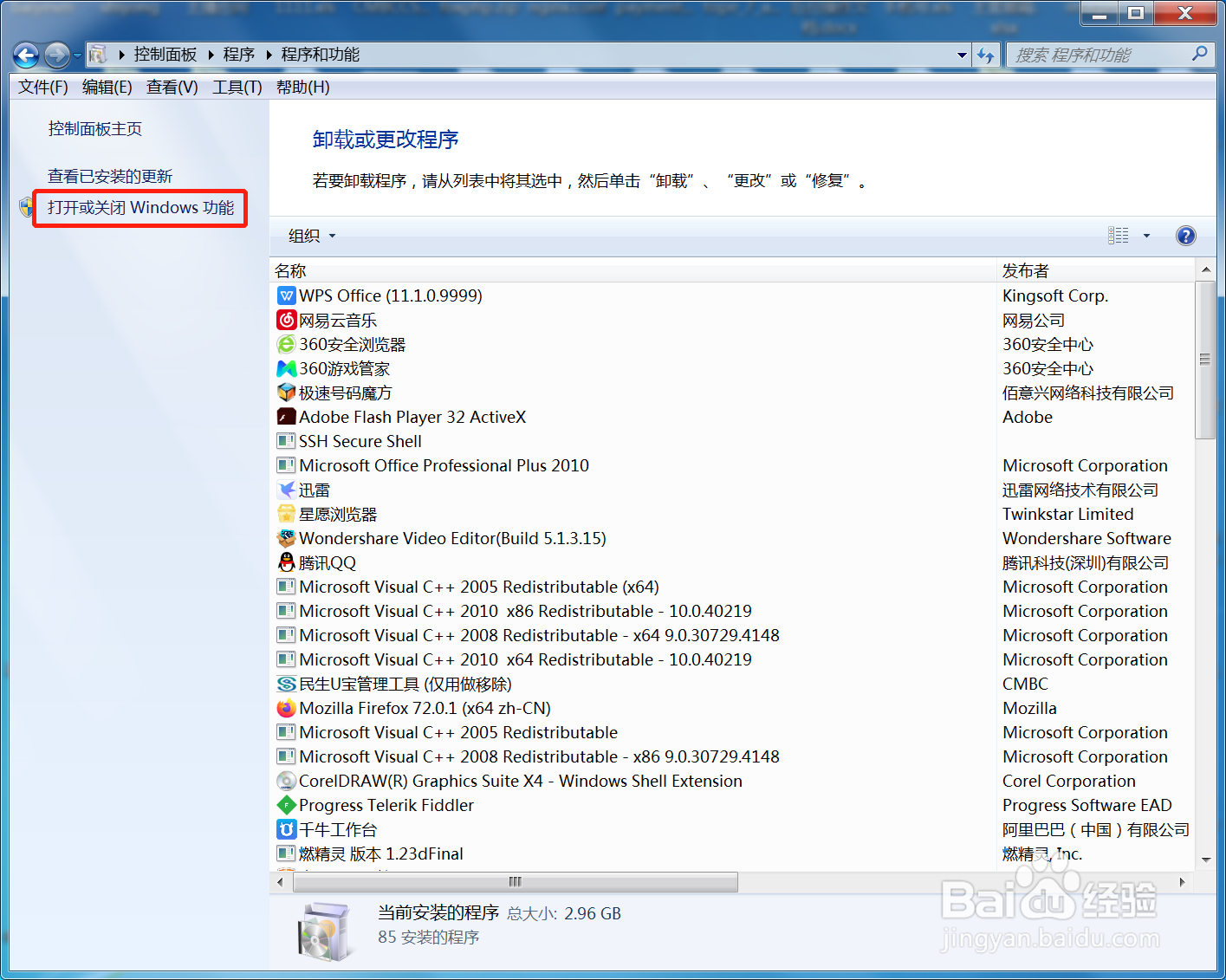Click the 网易云音乐 program icon

286,320
